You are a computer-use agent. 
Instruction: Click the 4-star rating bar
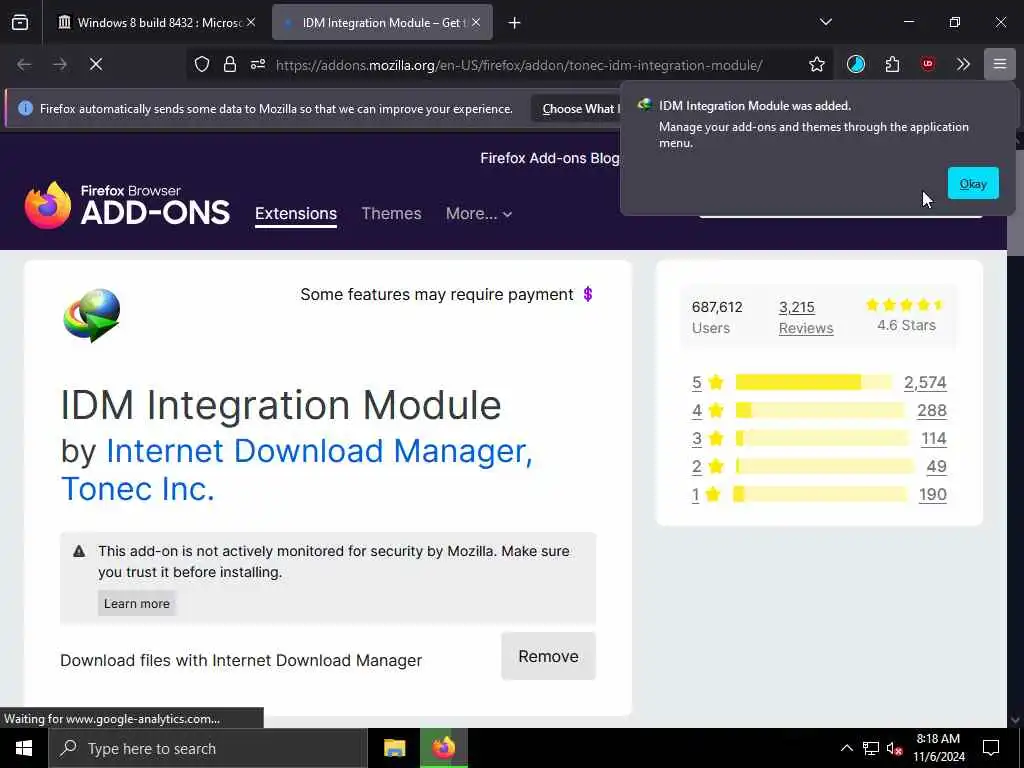click(820, 410)
